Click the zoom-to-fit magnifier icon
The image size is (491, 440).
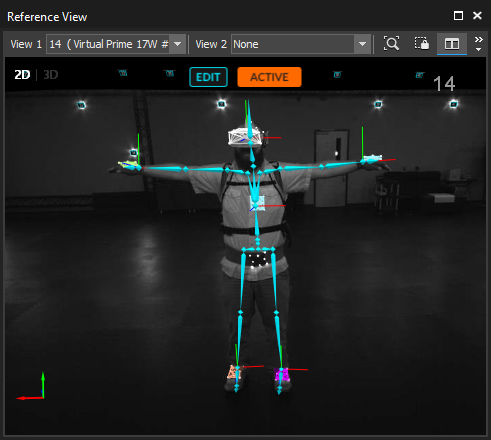(391, 44)
